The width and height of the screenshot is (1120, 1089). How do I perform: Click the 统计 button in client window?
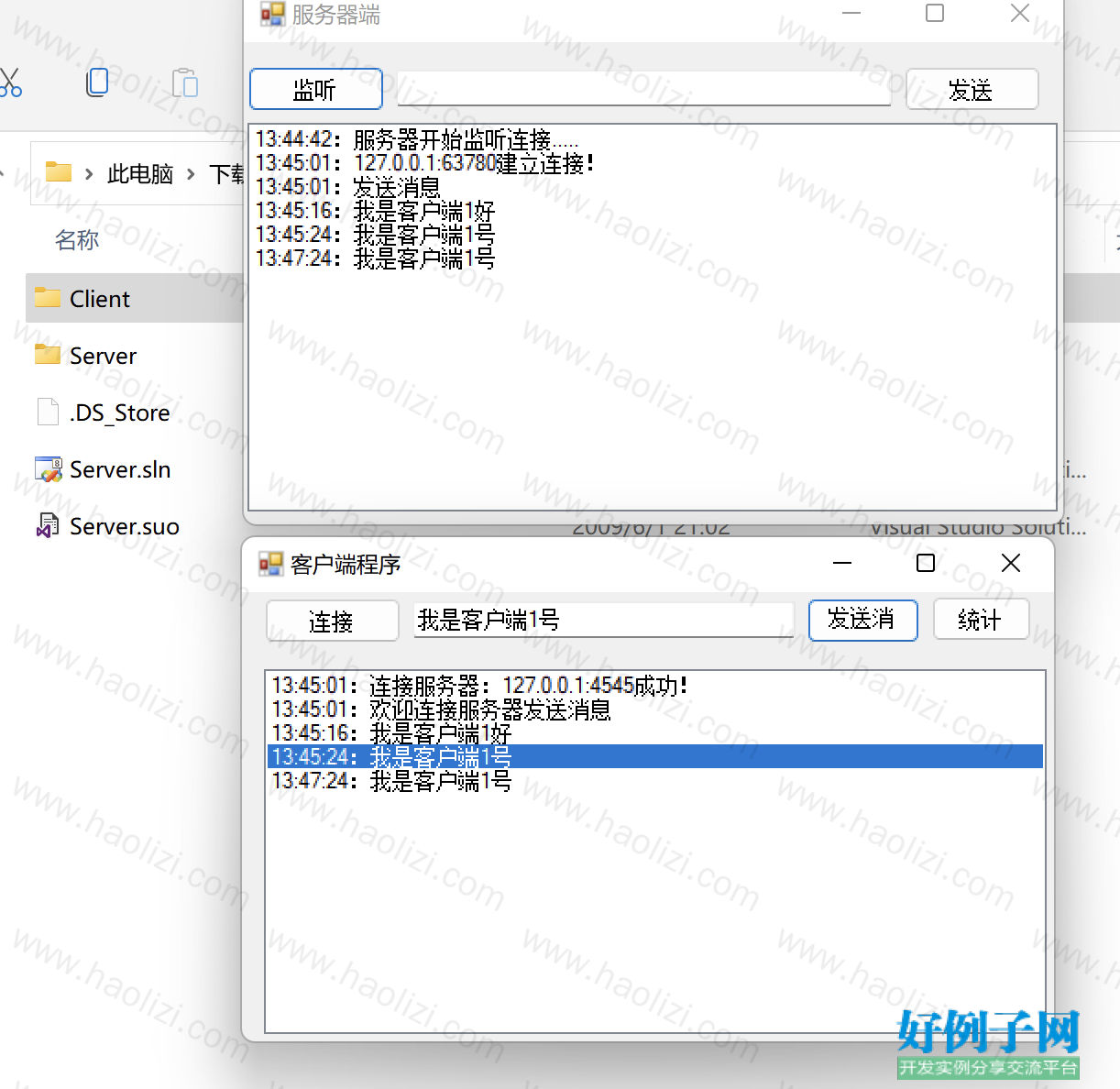[x=981, y=620]
